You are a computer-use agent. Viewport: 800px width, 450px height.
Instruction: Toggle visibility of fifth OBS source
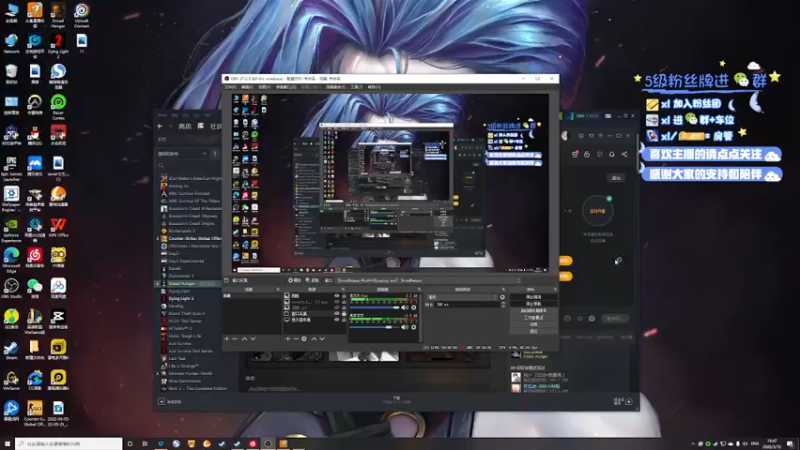click(336, 320)
